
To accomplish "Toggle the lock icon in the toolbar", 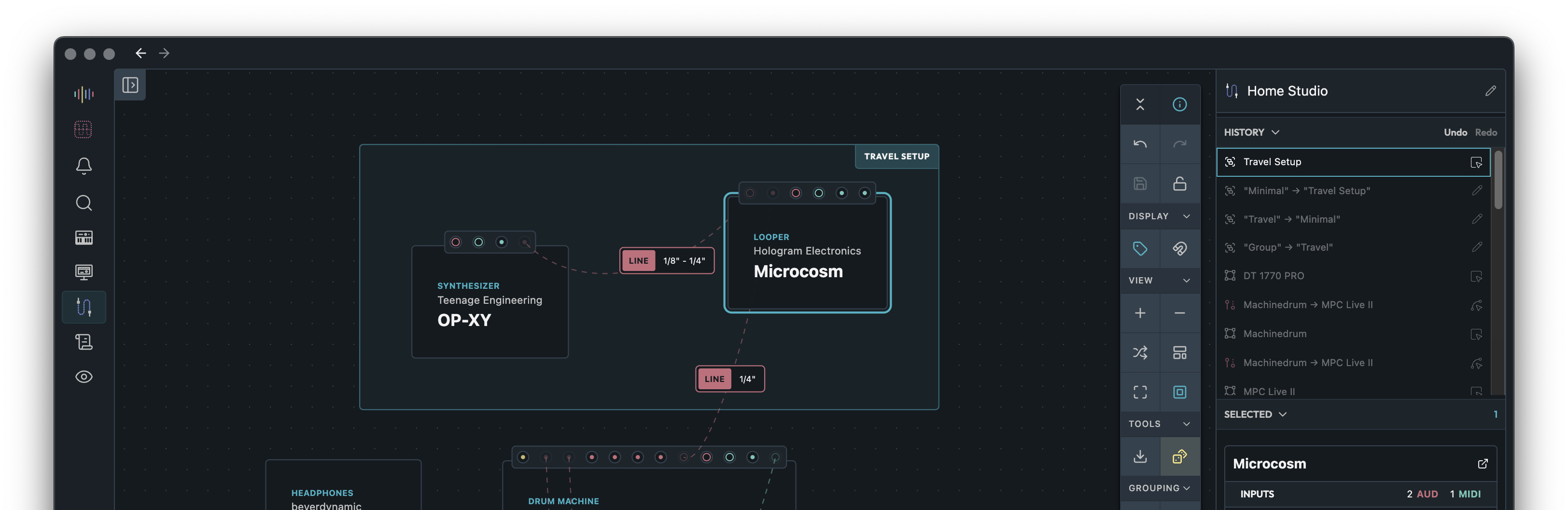I will [1180, 183].
